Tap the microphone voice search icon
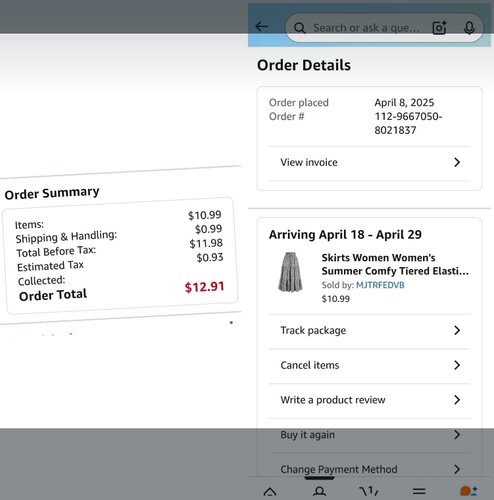 pos(469,28)
